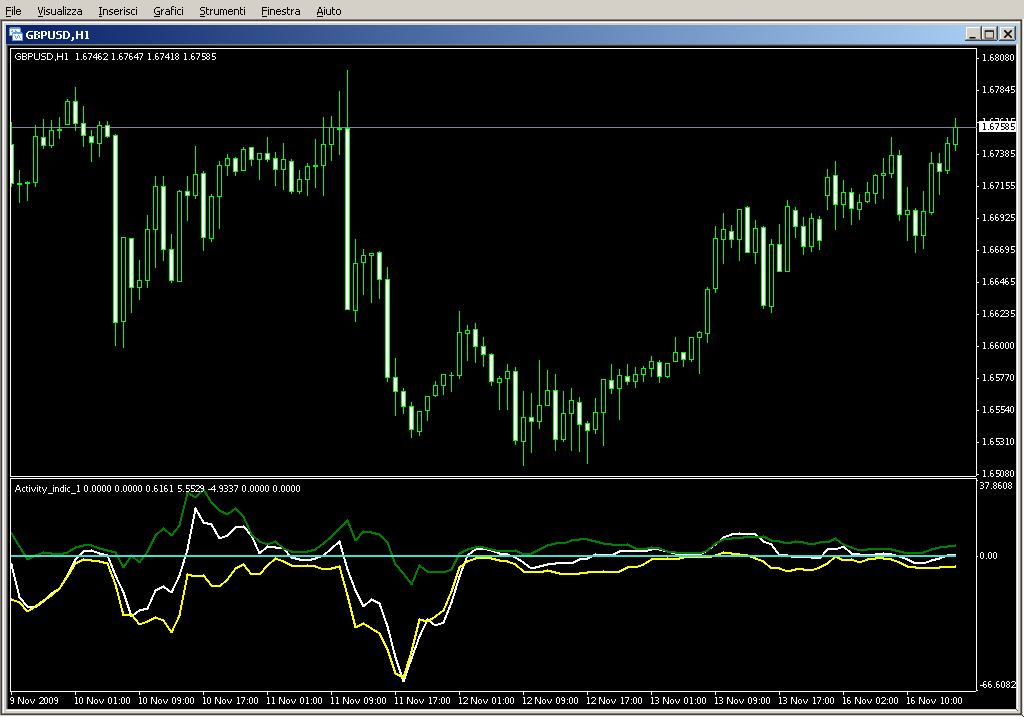Click the 1.65540 price scale label
Image resolution: width=1024 pixels, height=717 pixels.
pos(999,409)
